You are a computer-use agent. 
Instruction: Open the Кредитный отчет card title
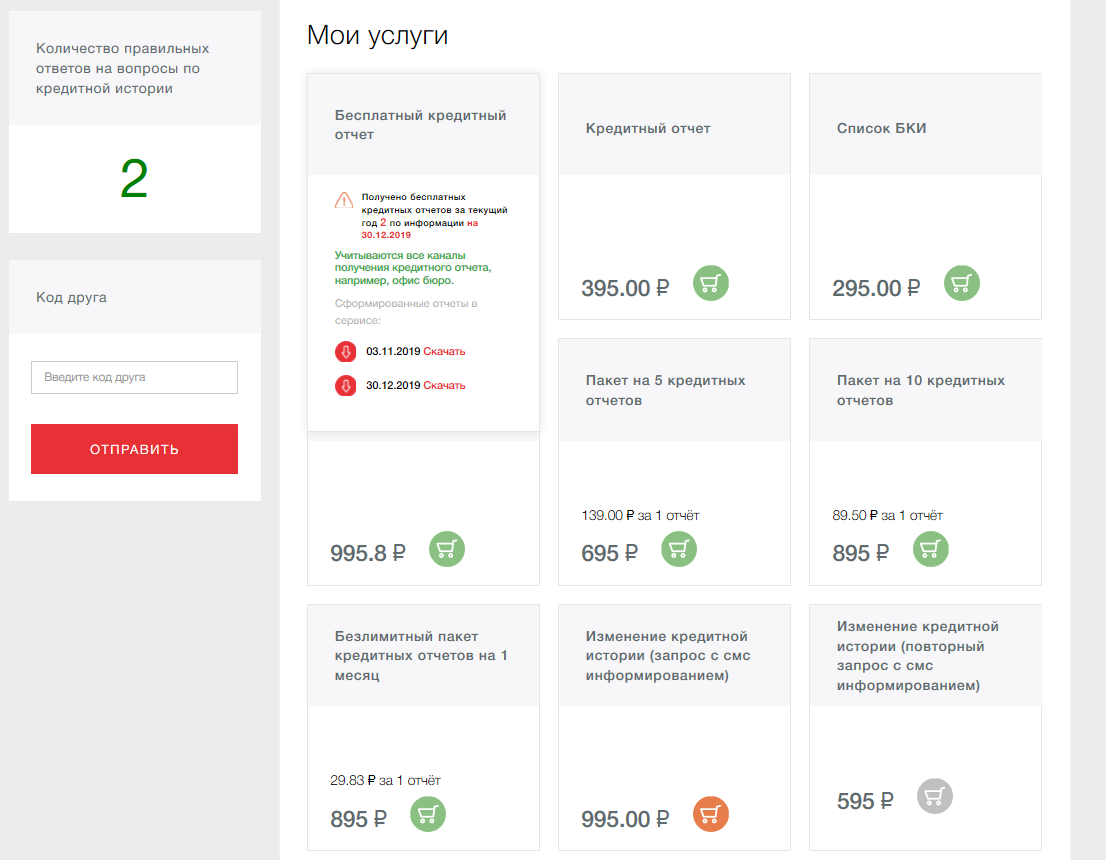point(648,128)
